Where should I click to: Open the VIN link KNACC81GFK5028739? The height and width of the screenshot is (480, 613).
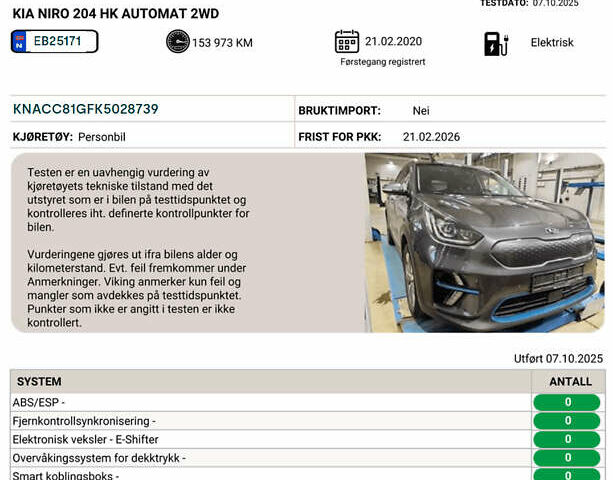pyautogui.click(x=85, y=109)
